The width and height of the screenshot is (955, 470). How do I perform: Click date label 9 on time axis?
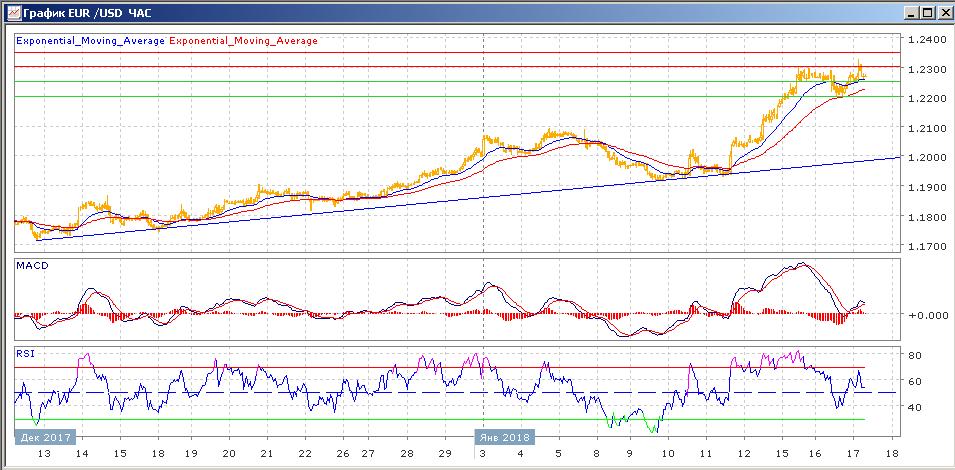pyautogui.click(x=630, y=454)
